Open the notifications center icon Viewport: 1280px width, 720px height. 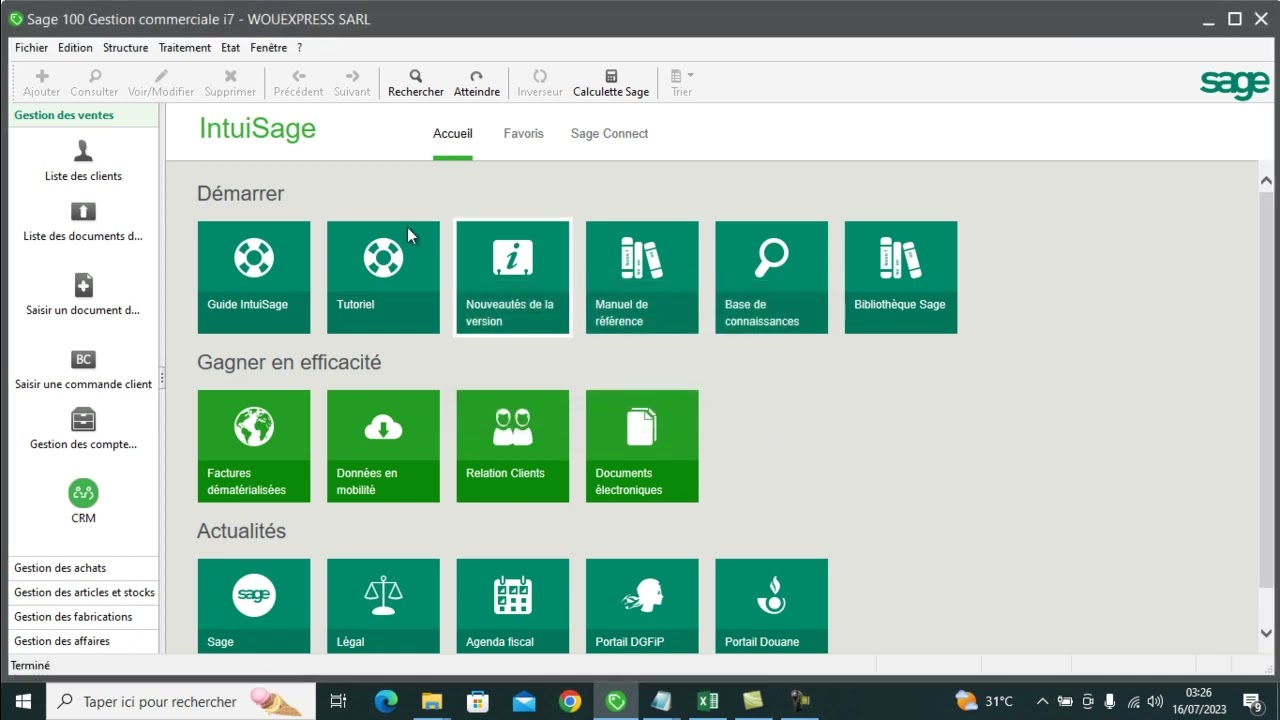tap(1252, 701)
